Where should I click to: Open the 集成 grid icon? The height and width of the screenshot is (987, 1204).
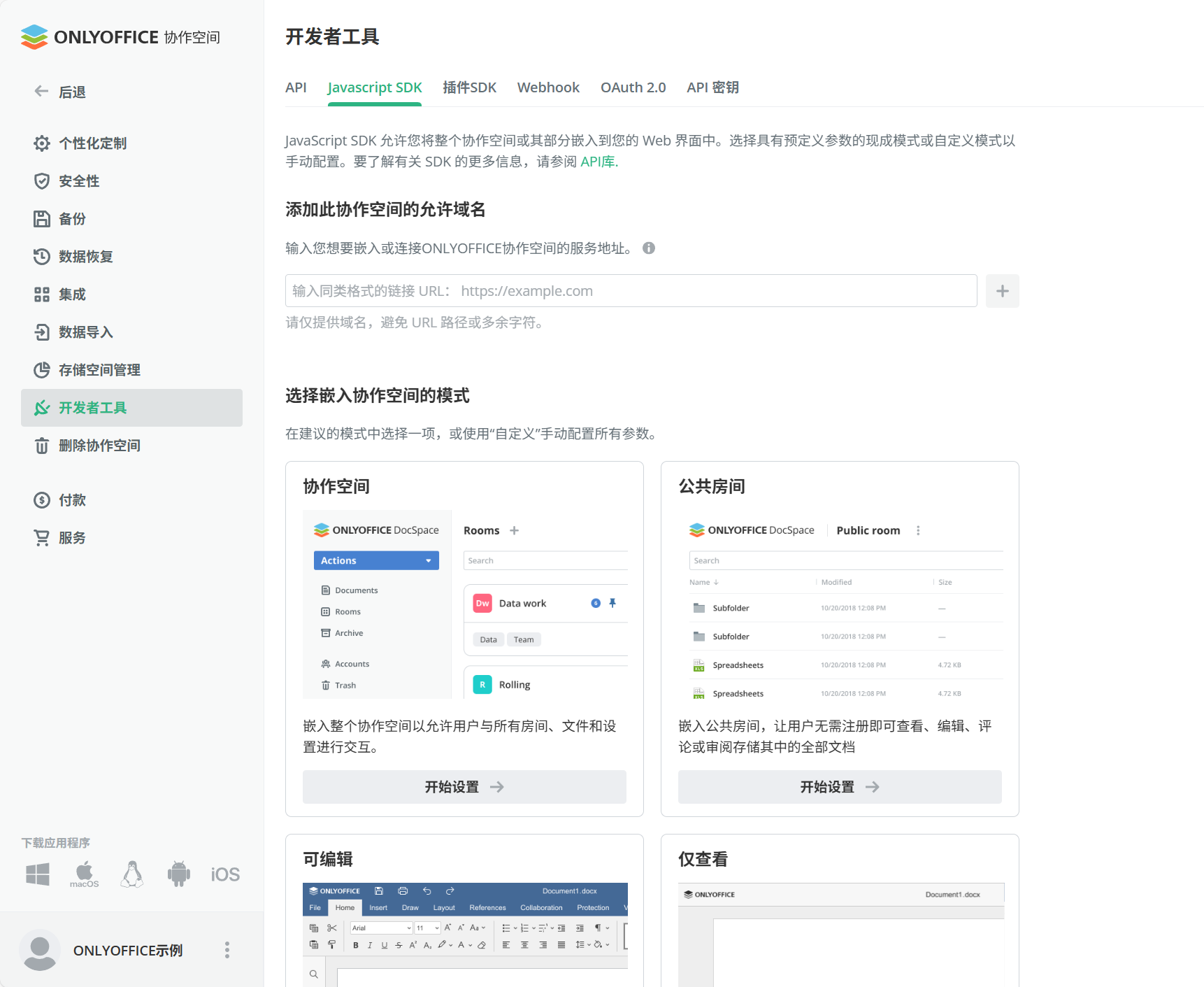(42, 294)
